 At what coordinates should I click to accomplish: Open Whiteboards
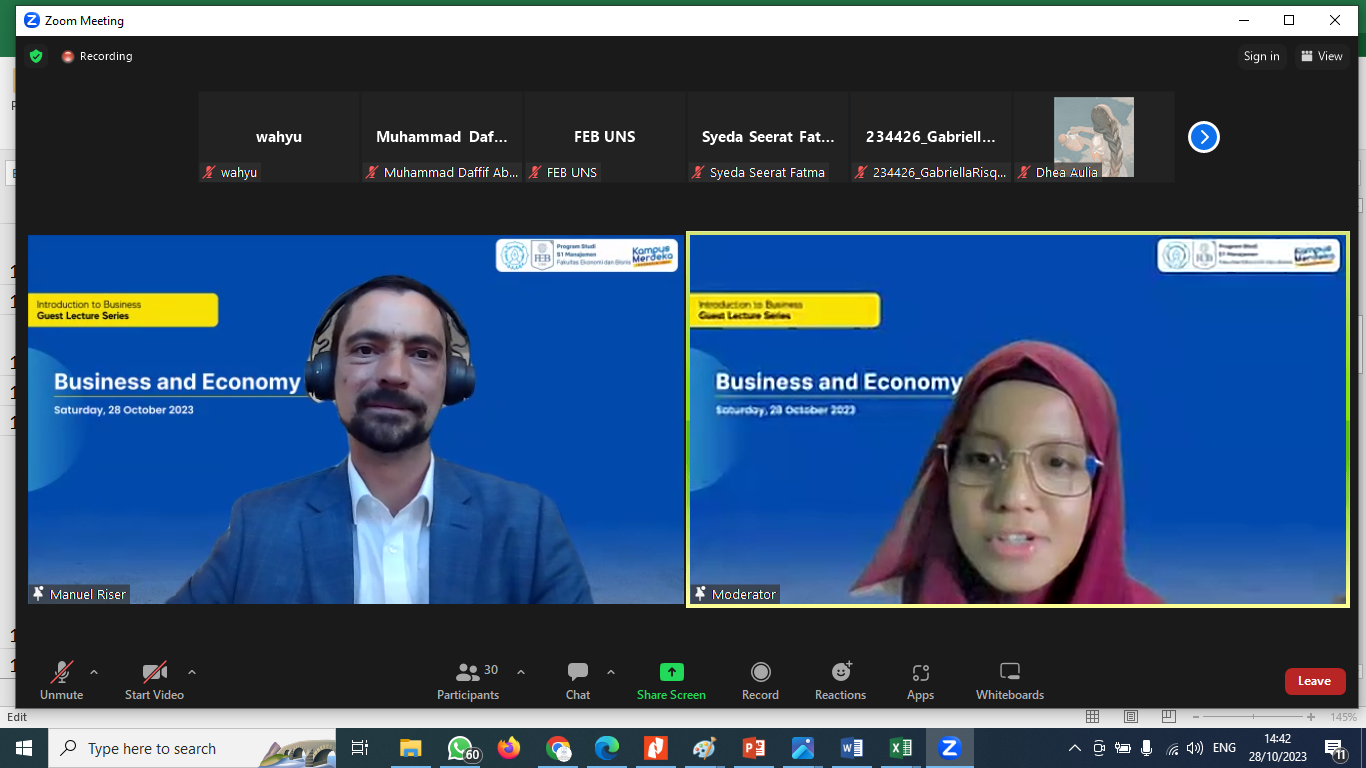[x=1010, y=682]
